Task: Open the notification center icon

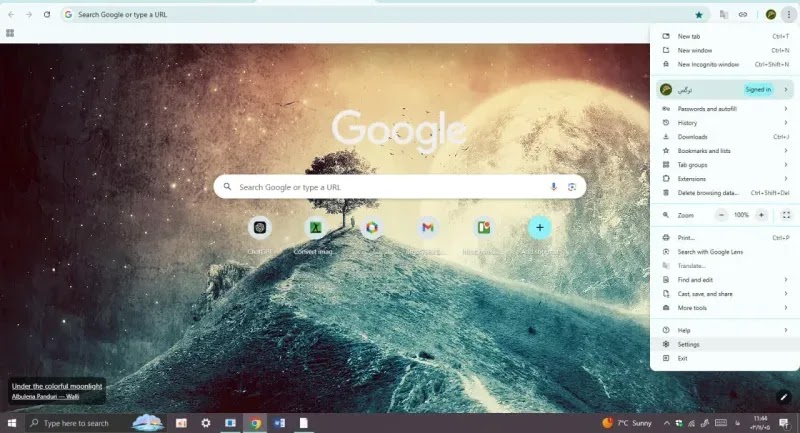Action: coord(784,423)
